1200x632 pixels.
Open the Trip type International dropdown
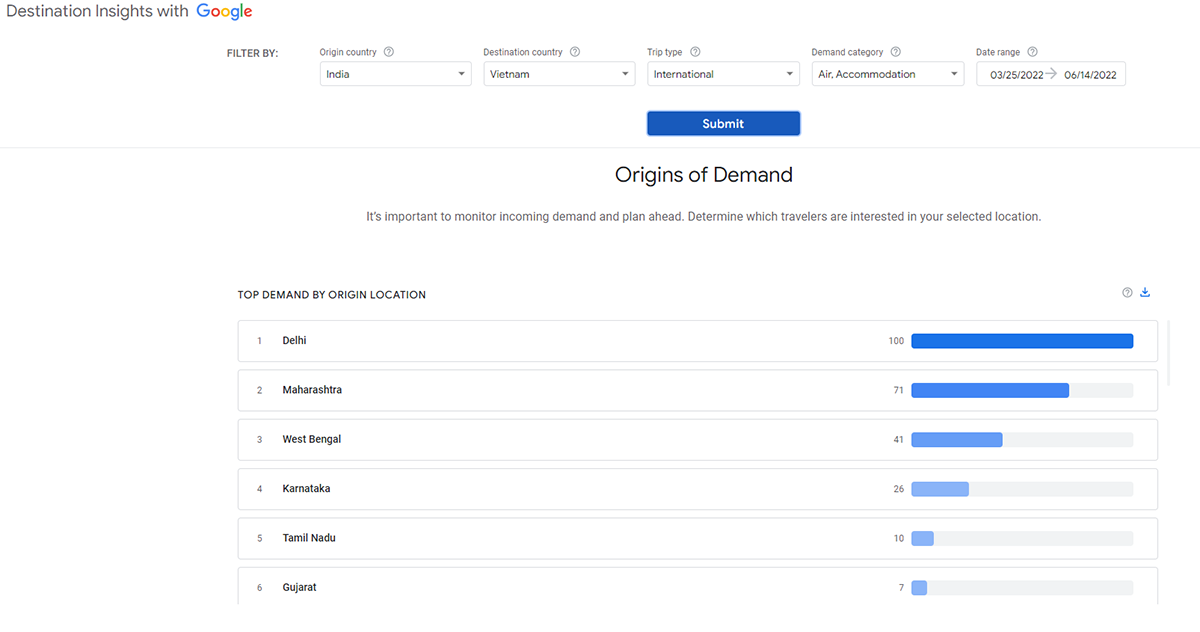click(723, 74)
